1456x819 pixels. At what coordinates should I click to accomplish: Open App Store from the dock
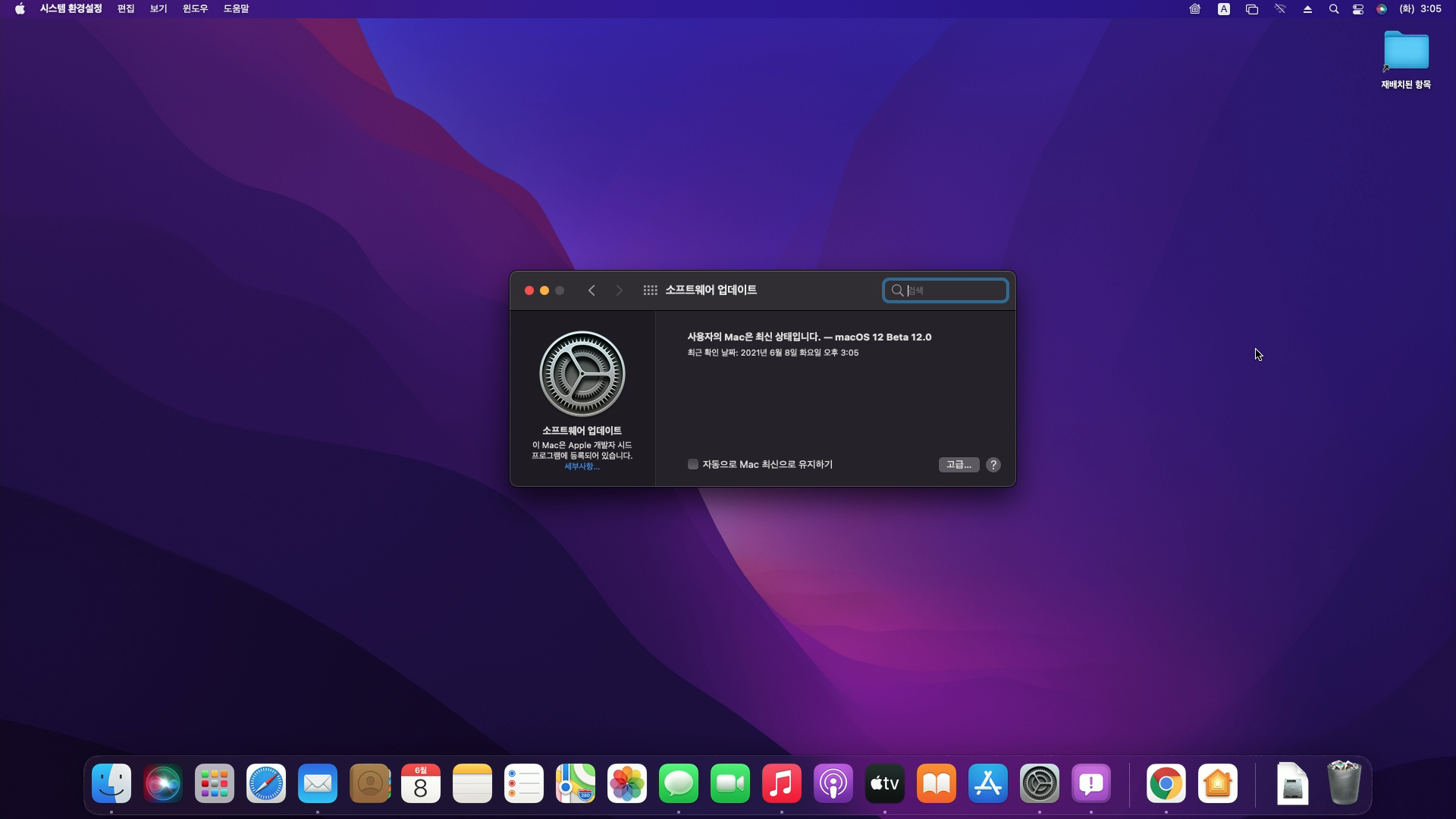[x=988, y=783]
